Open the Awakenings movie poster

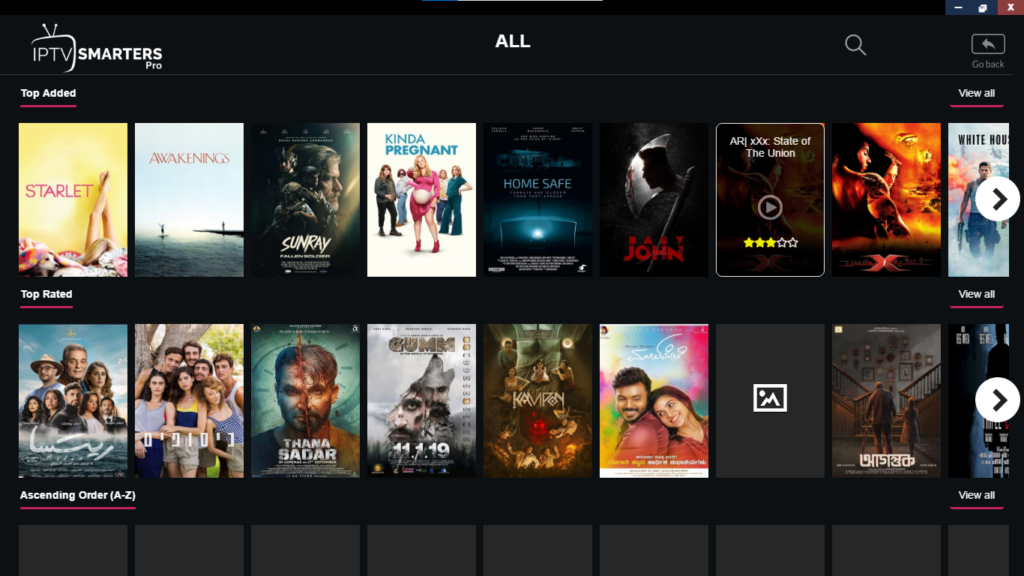point(189,200)
